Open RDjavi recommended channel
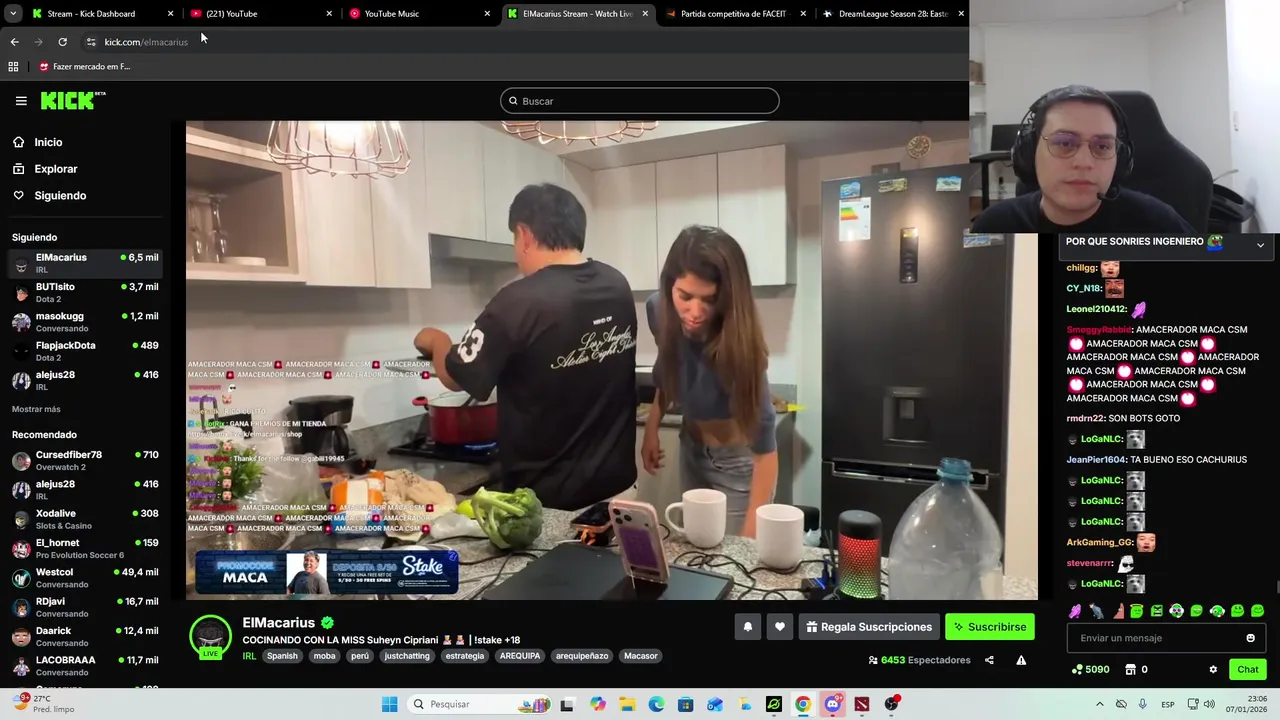Screen dimensions: 1280x720 pos(84,607)
